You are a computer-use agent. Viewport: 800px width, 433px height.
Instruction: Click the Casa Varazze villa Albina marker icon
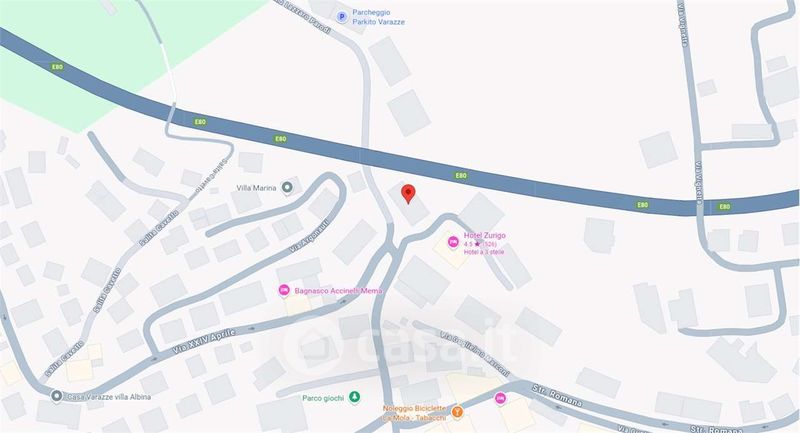tap(57, 396)
